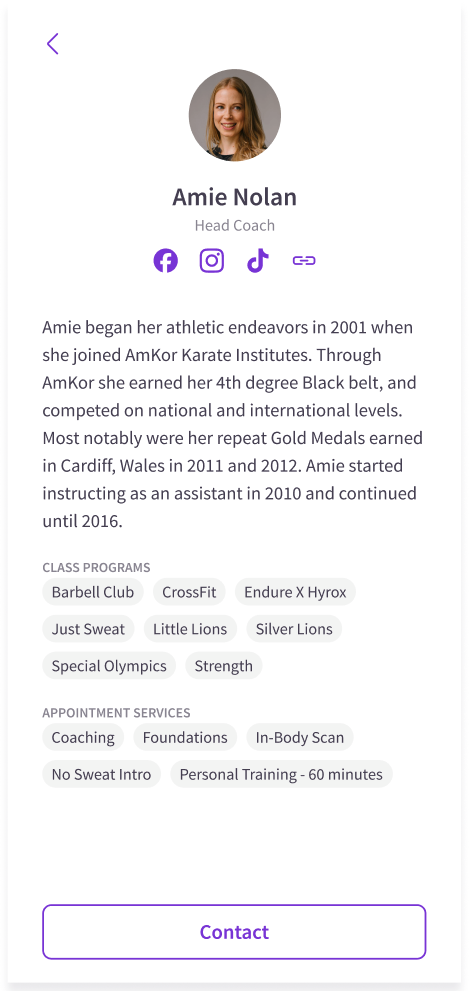
Task: Open the website link chain icon
Action: (304, 260)
